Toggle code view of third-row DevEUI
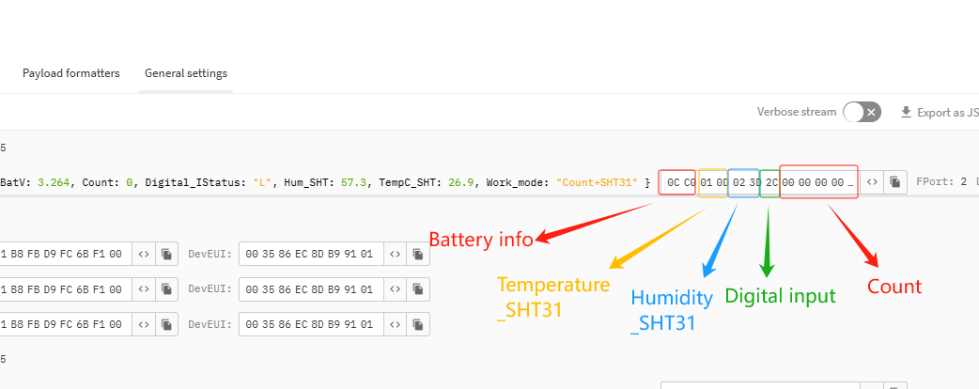979x389 pixels. (395, 324)
